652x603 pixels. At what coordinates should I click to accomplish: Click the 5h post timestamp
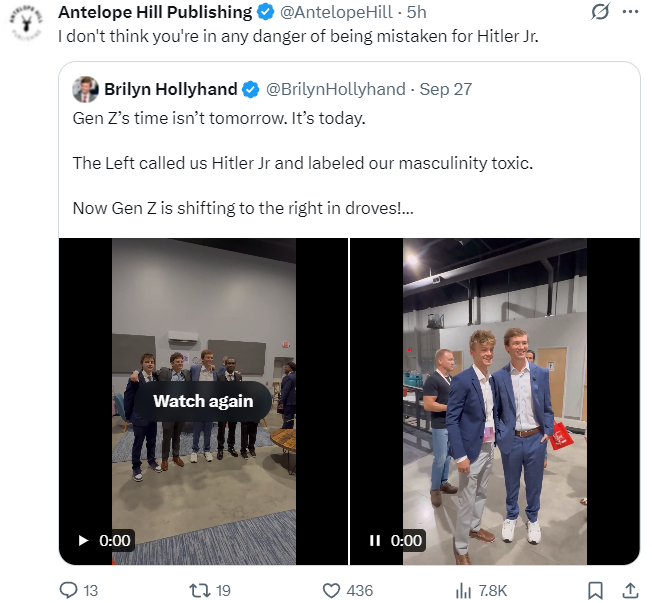416,13
